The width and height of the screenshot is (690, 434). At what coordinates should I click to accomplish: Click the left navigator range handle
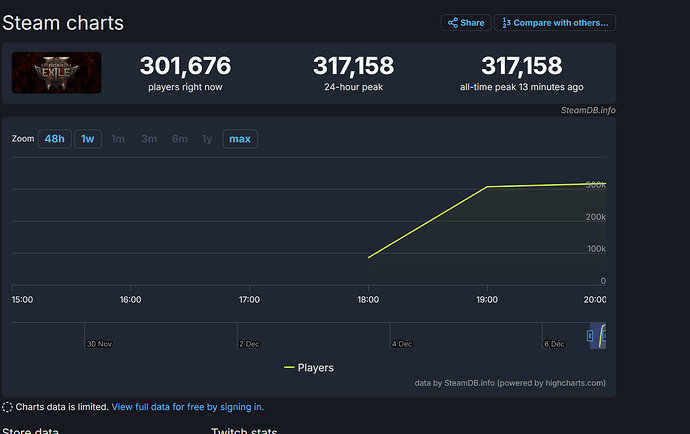click(590, 336)
